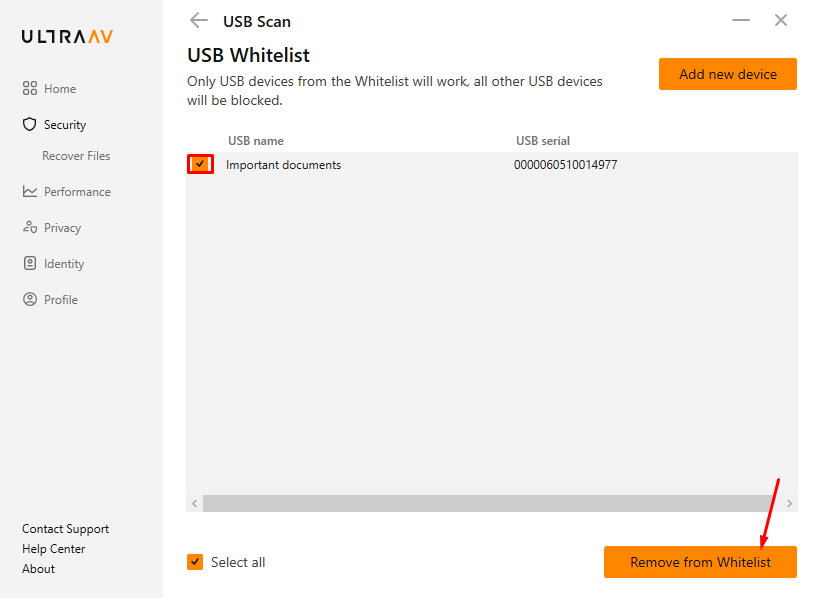Go to the Security section label
Screen dimensions: 816x598
point(65,125)
